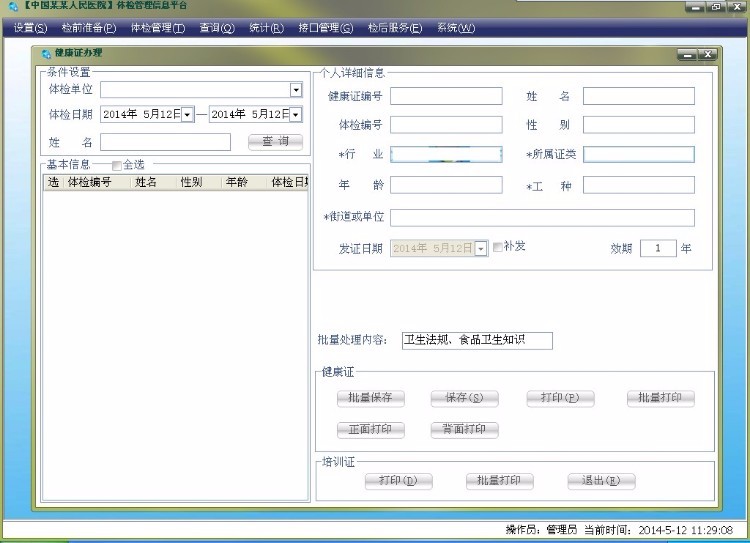
Task: Open the 检前准备(P) menu
Action: tap(89, 28)
